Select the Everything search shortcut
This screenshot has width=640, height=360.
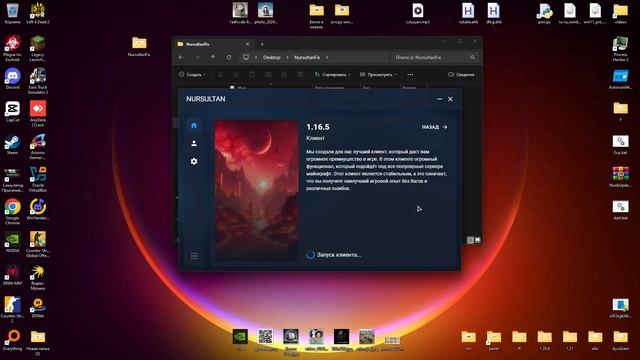coord(12,340)
